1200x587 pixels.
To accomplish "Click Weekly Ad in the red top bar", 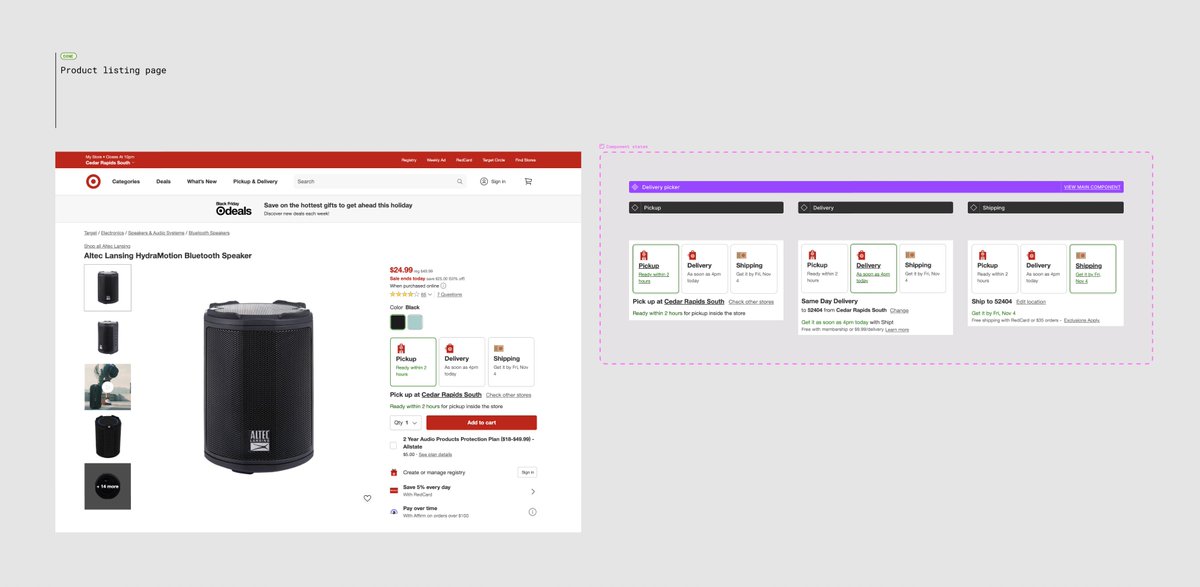I will click(436, 160).
